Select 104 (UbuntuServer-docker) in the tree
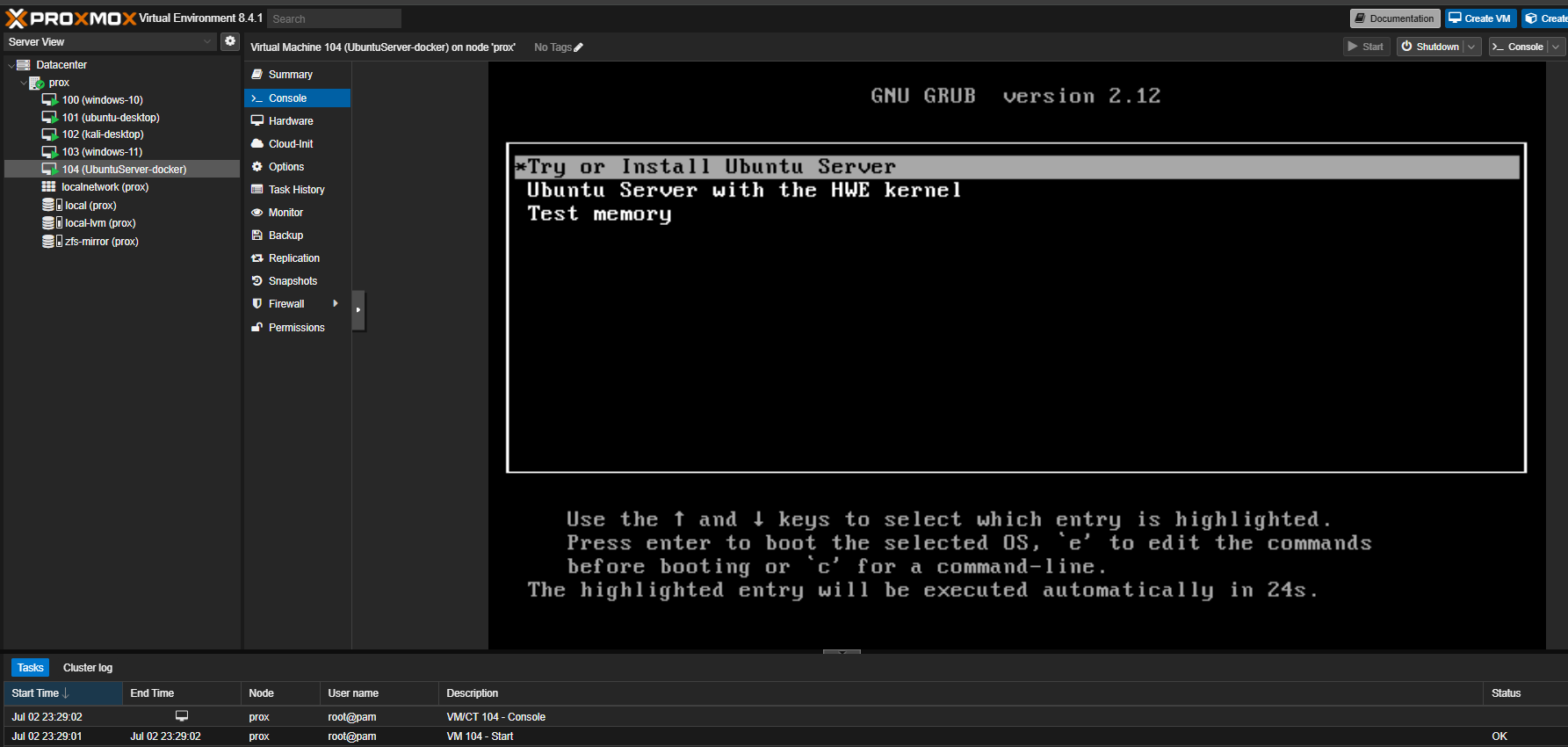Screen dimensions: 1568x747 point(122,170)
